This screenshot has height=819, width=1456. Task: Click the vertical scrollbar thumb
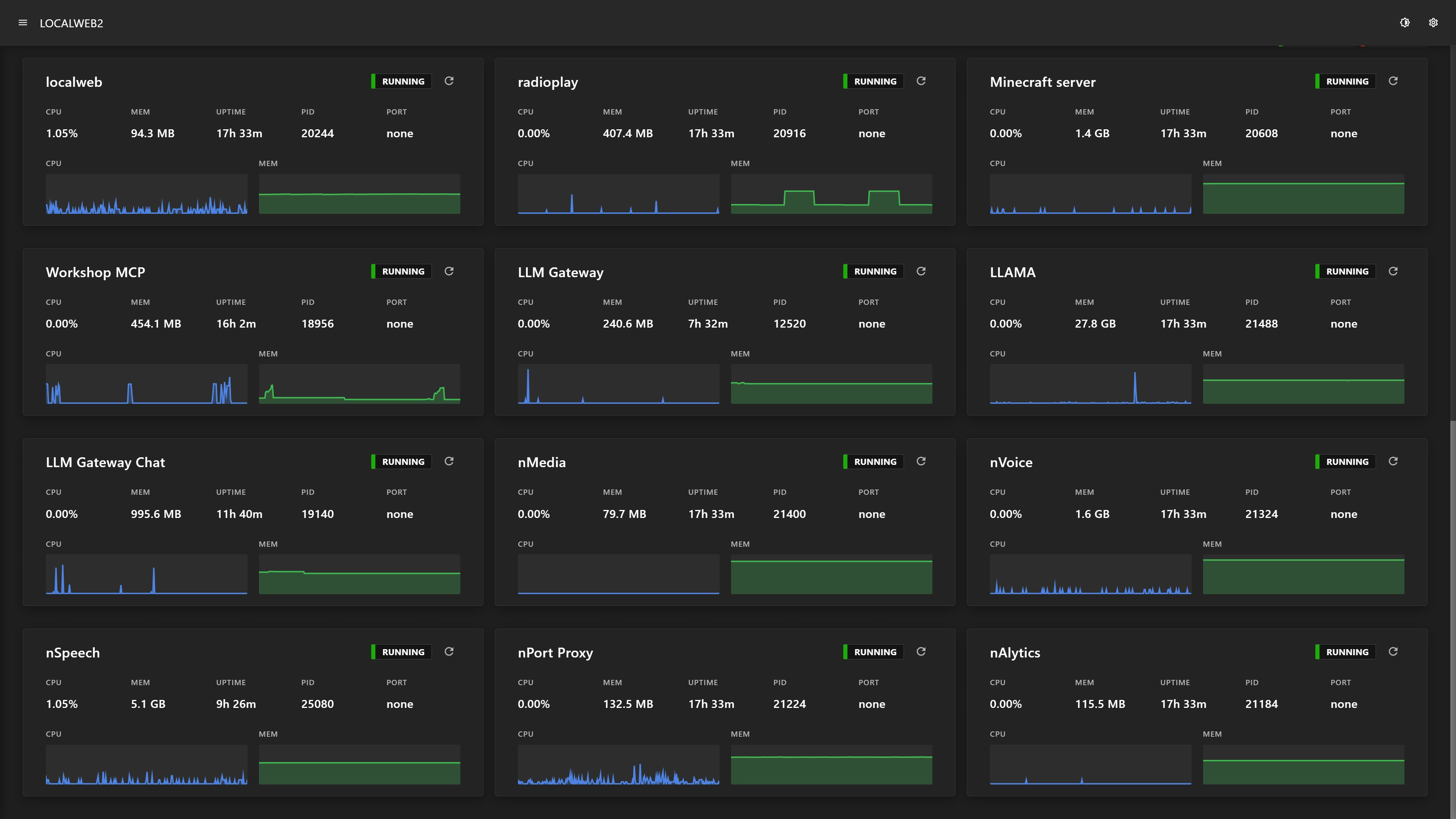[x=1453, y=619]
